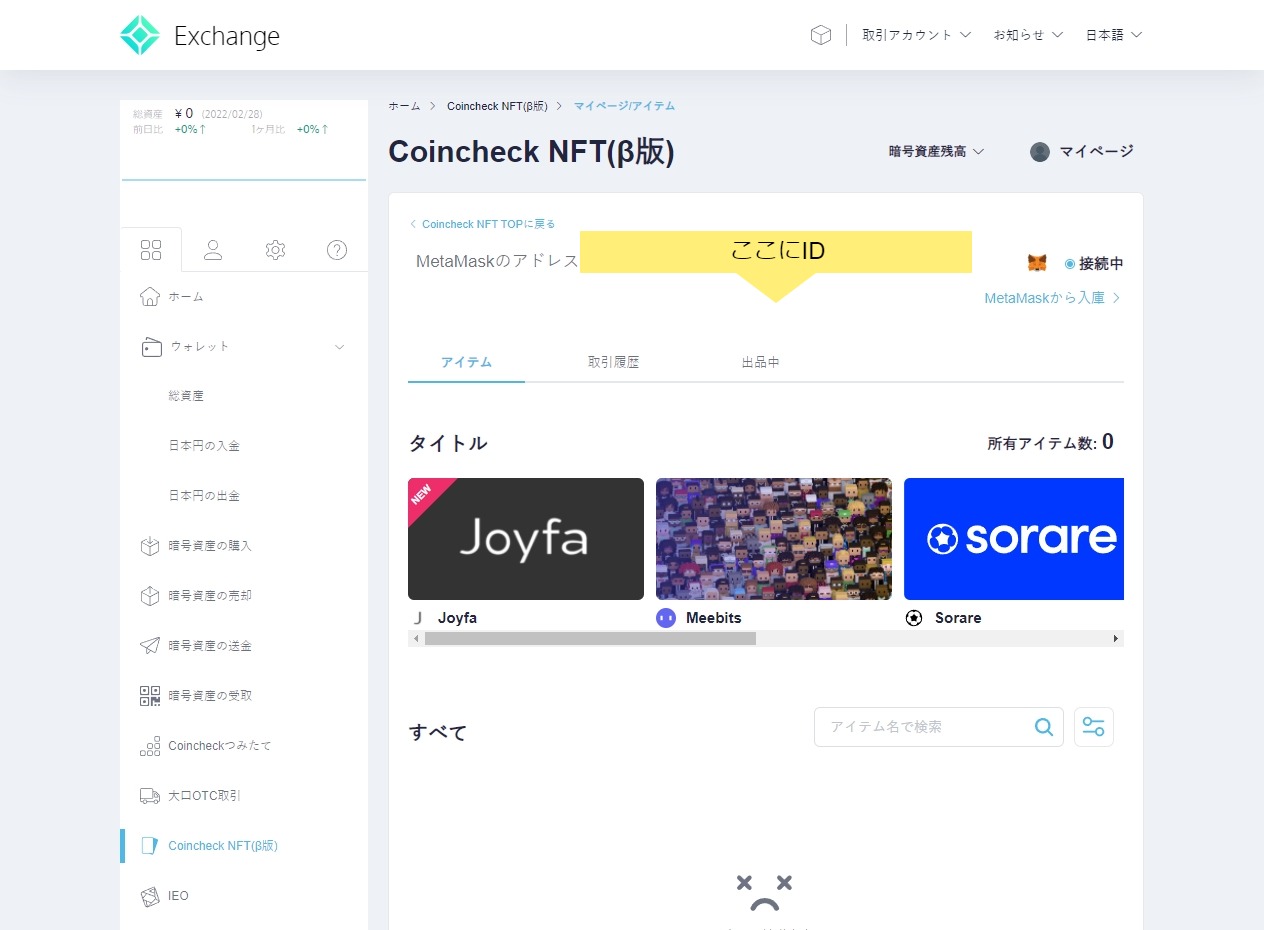The width and height of the screenshot is (1264, 930).
Task: Open the 取引アカウント dropdown
Action: [917, 35]
